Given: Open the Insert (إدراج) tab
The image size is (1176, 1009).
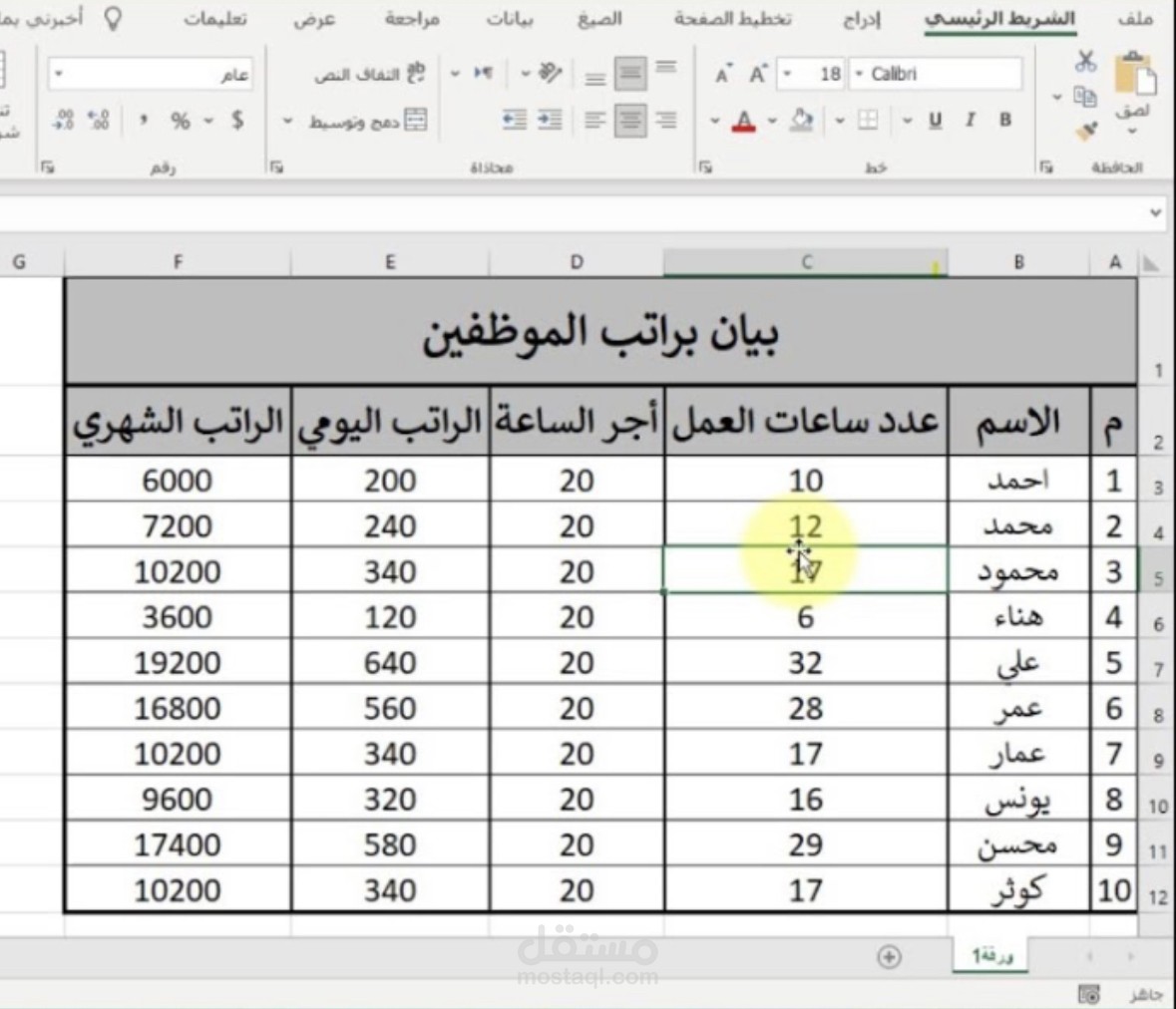Looking at the screenshot, I should [x=861, y=19].
